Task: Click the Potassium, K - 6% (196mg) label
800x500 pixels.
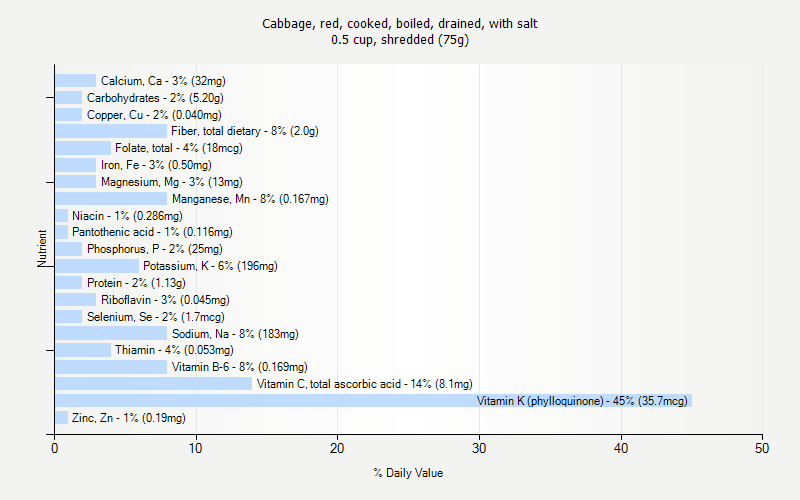Action: click(x=210, y=266)
